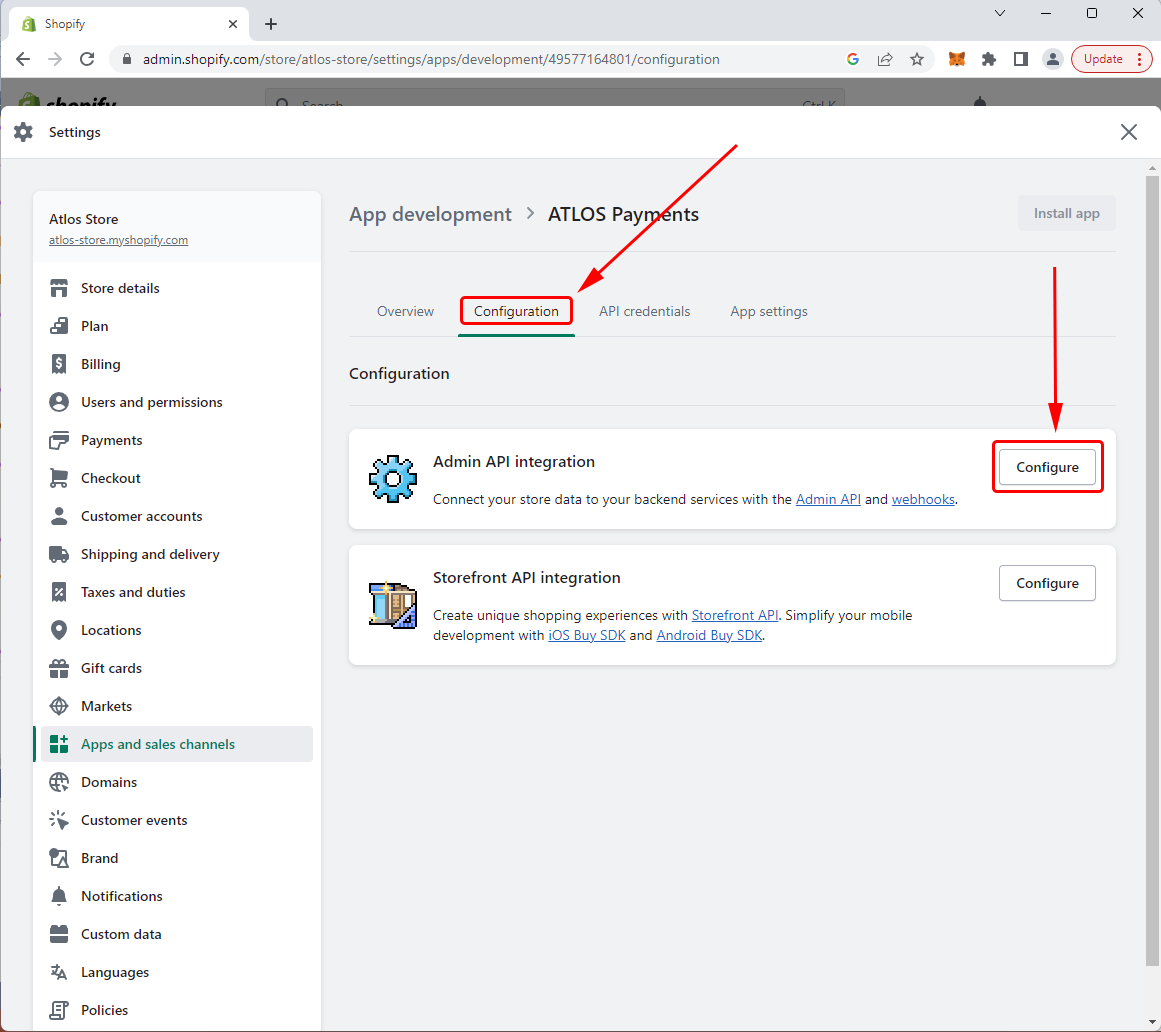Image resolution: width=1161 pixels, height=1032 pixels.
Task: Open the Admin API link
Action: 828,500
